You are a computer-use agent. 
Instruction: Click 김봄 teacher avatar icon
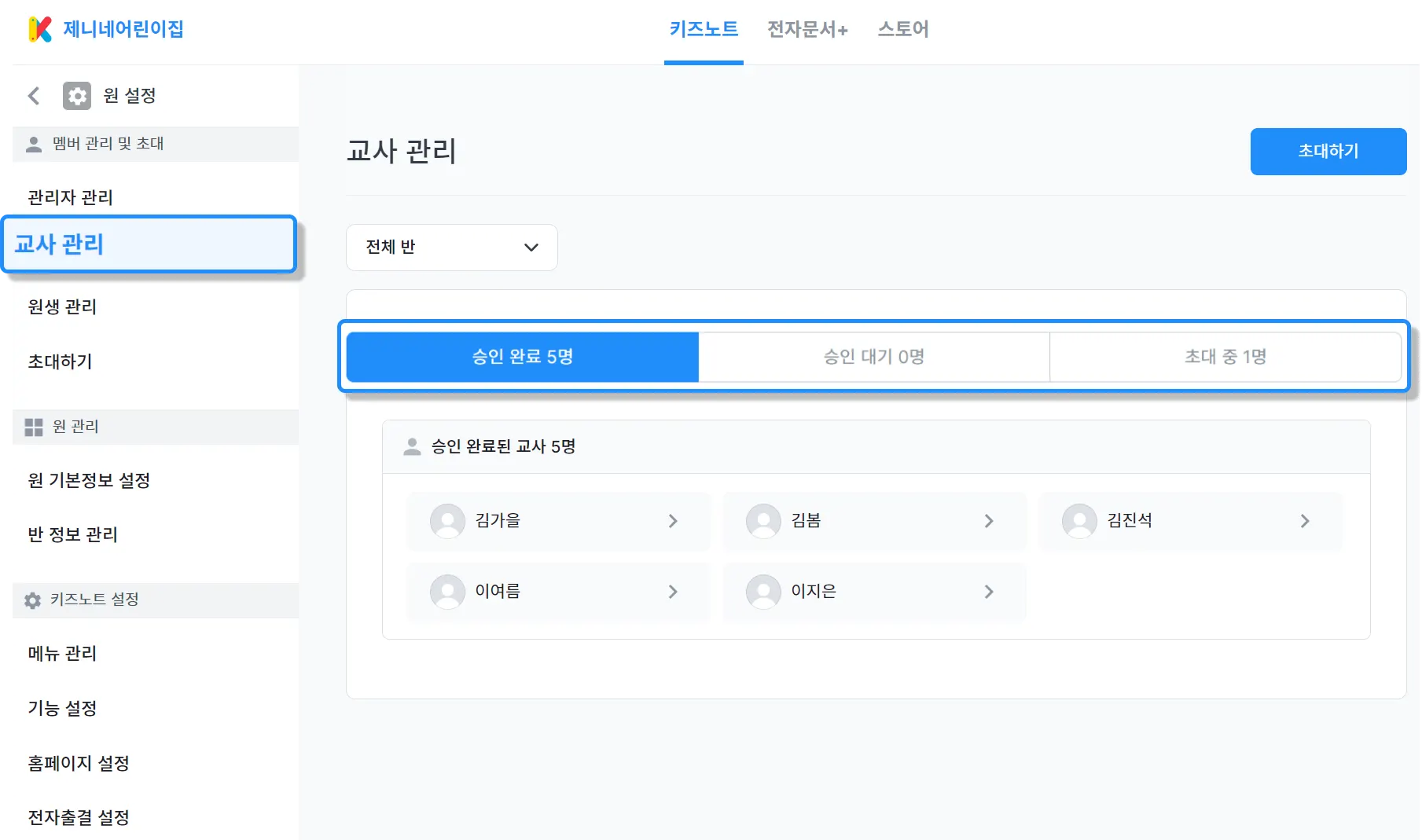763,521
